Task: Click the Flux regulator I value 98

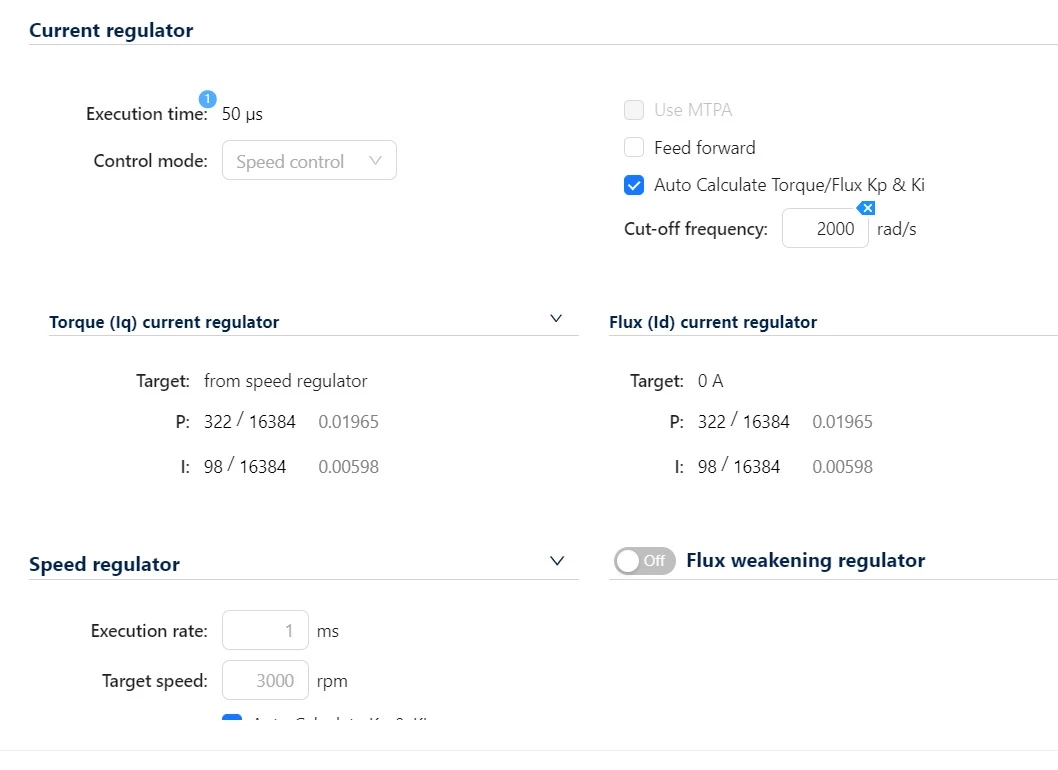Action: pos(707,466)
